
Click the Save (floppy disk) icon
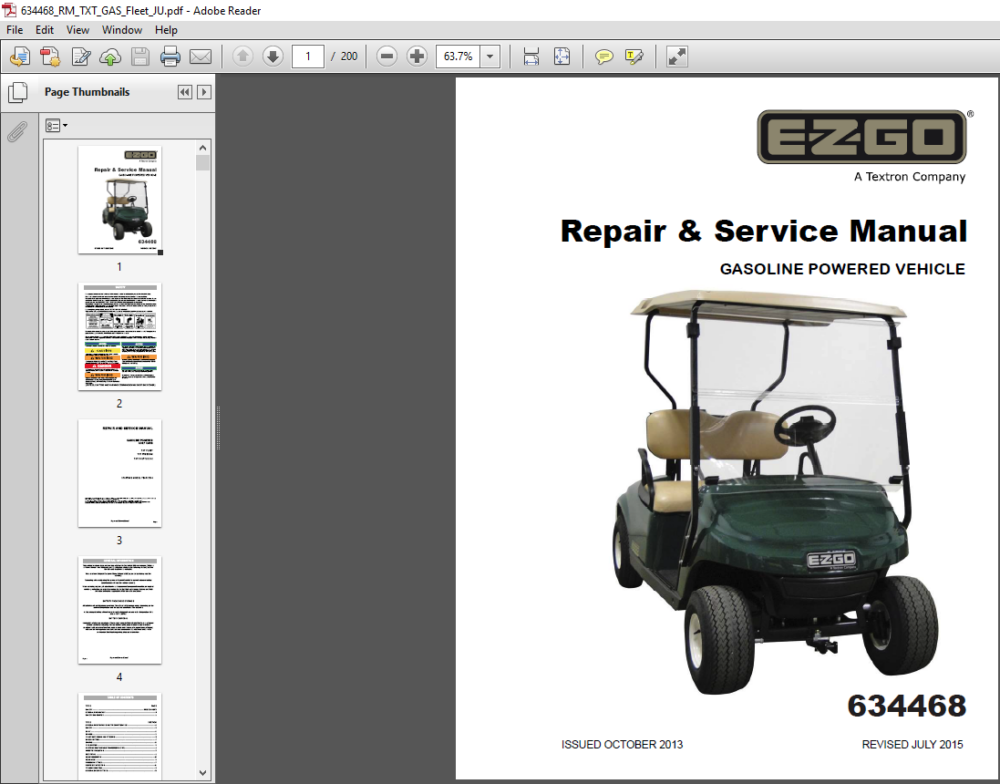[140, 57]
